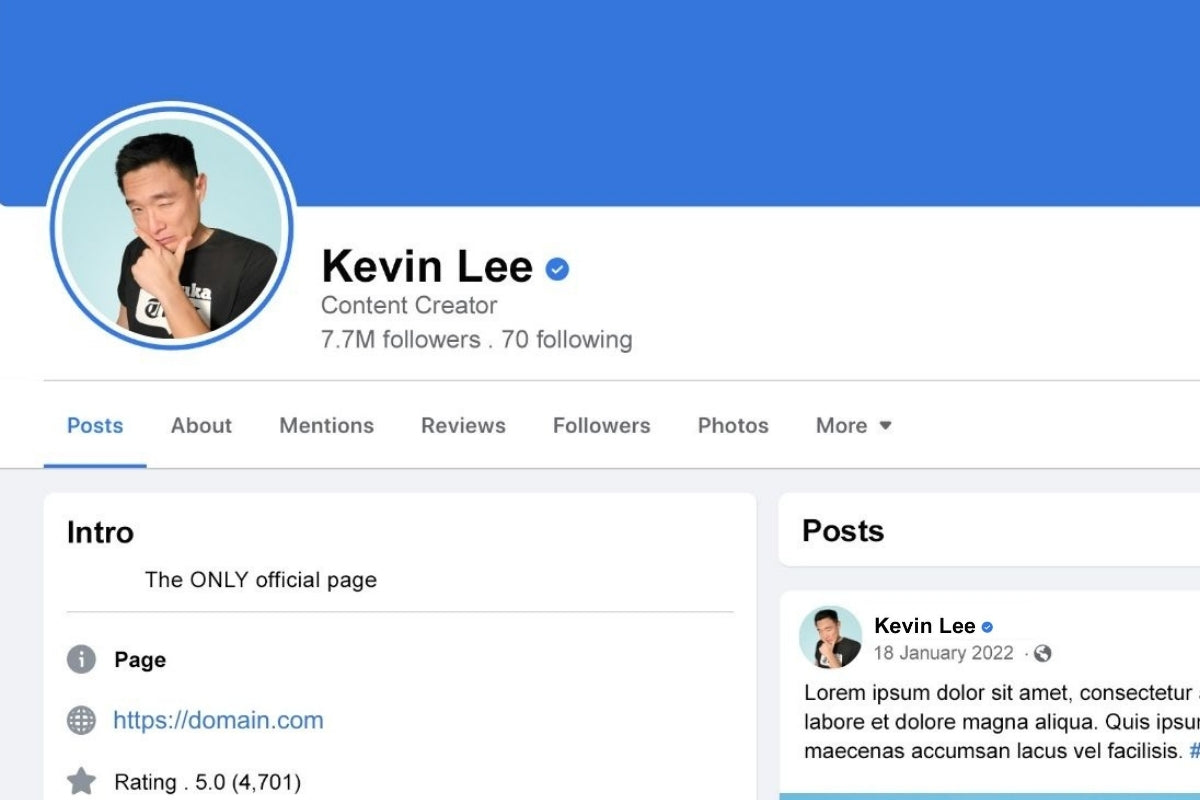The image size is (1200, 800).
Task: Click the 70 following text
Action: pyautogui.click(x=567, y=340)
